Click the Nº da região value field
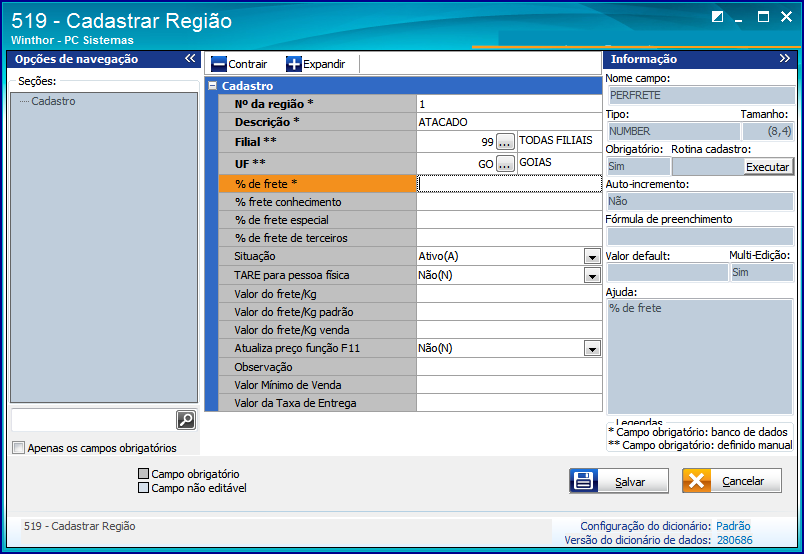 [x=509, y=104]
